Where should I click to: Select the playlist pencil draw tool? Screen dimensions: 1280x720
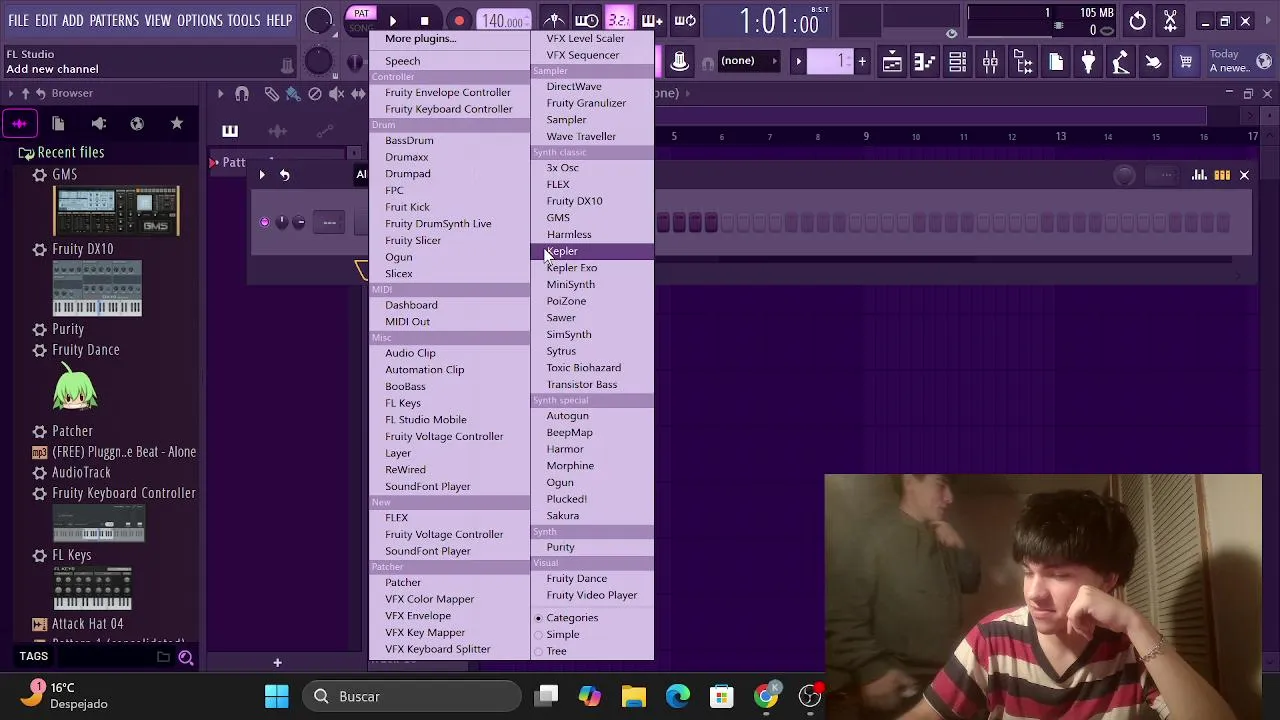(x=271, y=94)
